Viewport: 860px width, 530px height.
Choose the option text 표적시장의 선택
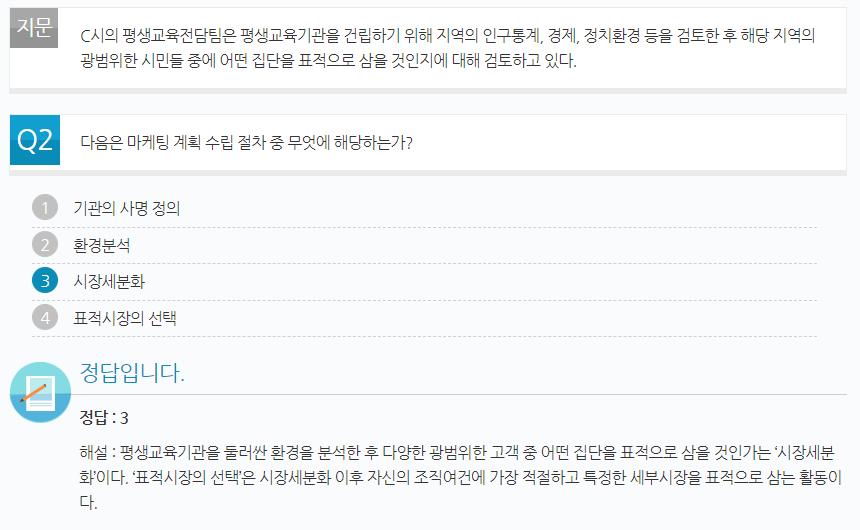coord(125,318)
